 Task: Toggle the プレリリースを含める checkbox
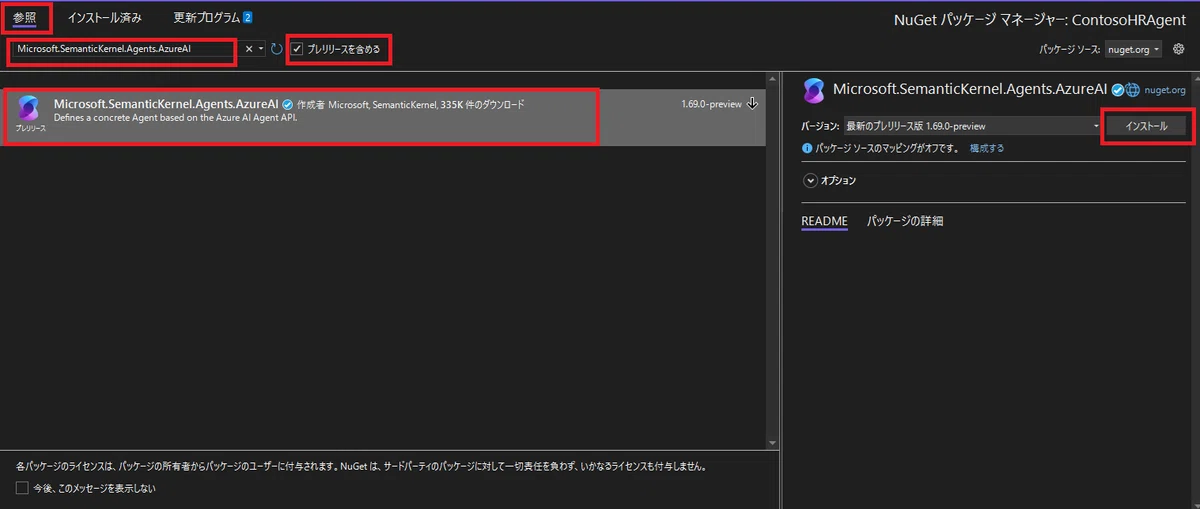click(297, 49)
